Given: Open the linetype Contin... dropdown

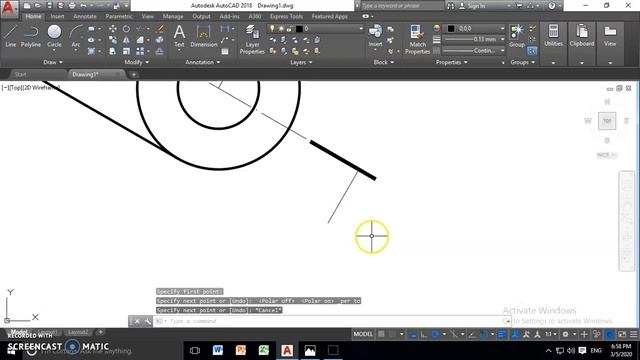Looking at the screenshot, I should point(474,51).
